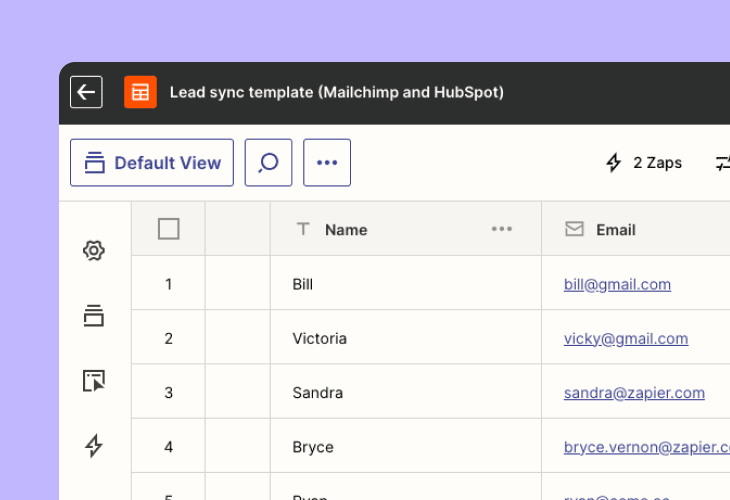
Task: Click the lightning icon beside 2 Zaps
Action: pos(614,162)
